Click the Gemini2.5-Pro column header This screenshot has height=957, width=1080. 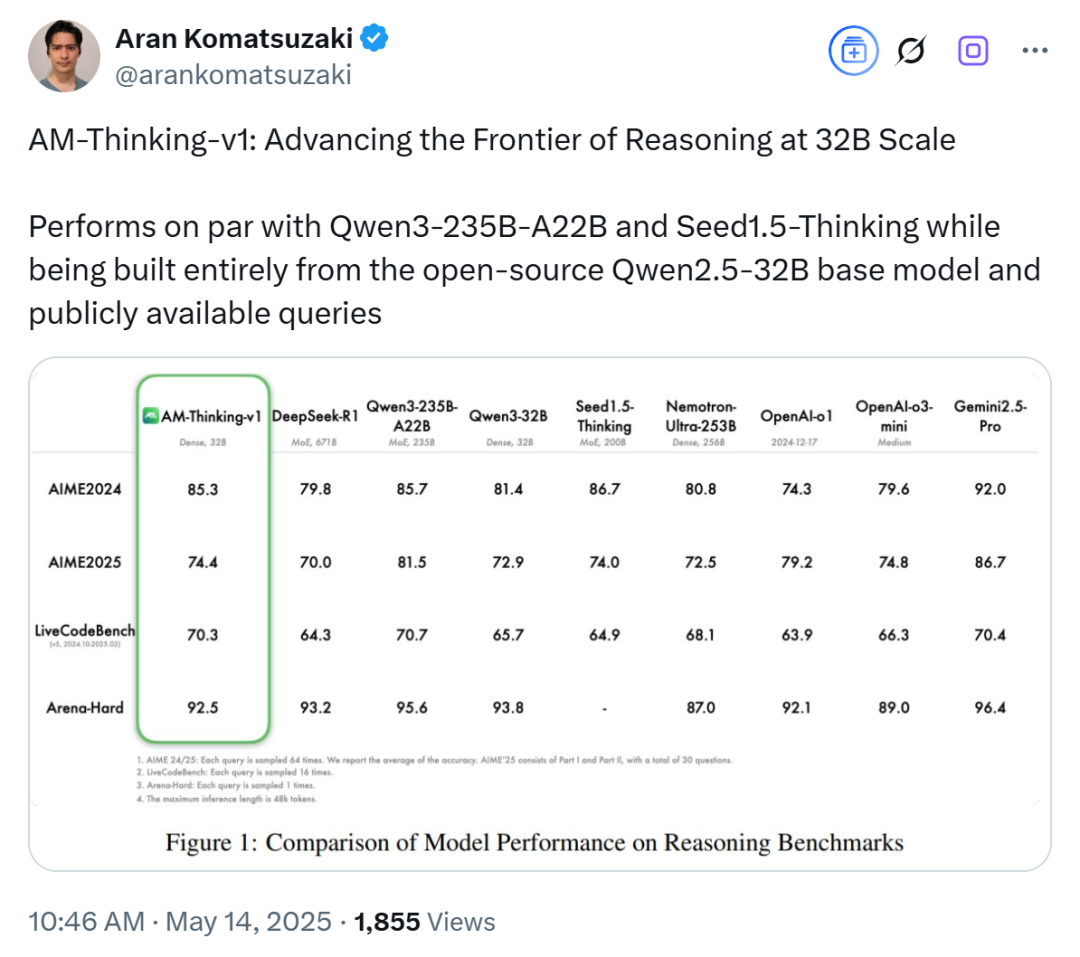pos(990,416)
